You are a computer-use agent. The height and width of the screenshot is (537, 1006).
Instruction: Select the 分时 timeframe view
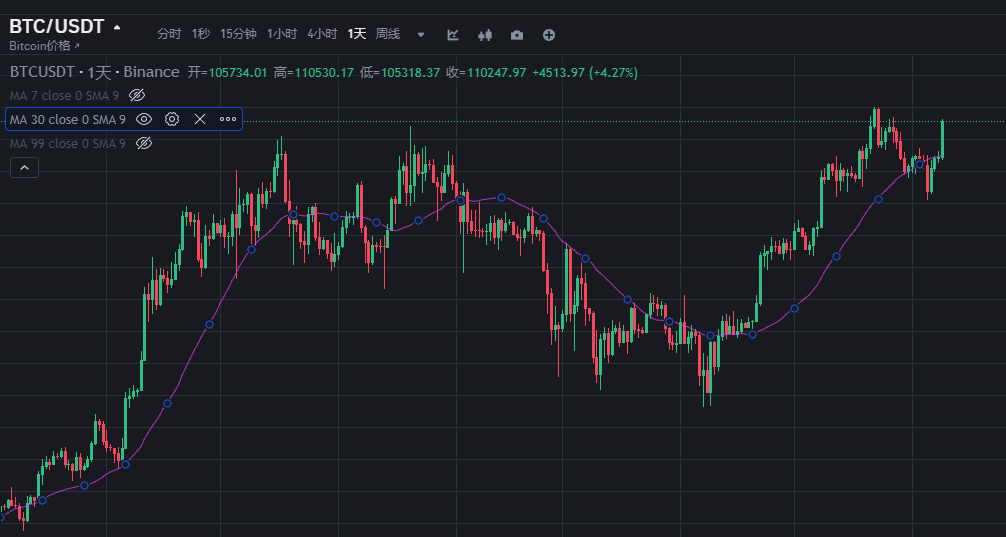[169, 34]
